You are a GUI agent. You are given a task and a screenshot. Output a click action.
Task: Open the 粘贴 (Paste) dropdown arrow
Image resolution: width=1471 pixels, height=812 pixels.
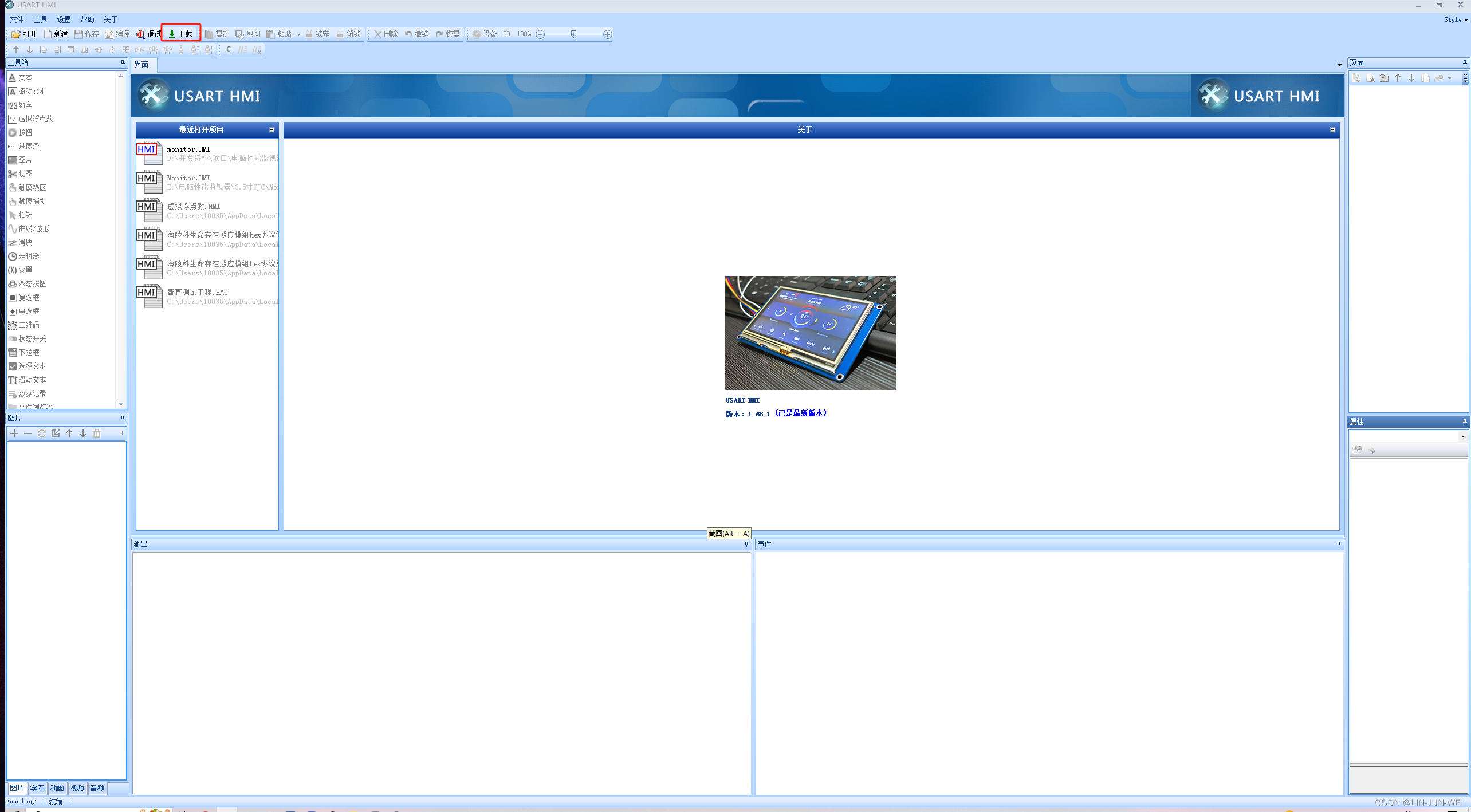click(x=298, y=34)
